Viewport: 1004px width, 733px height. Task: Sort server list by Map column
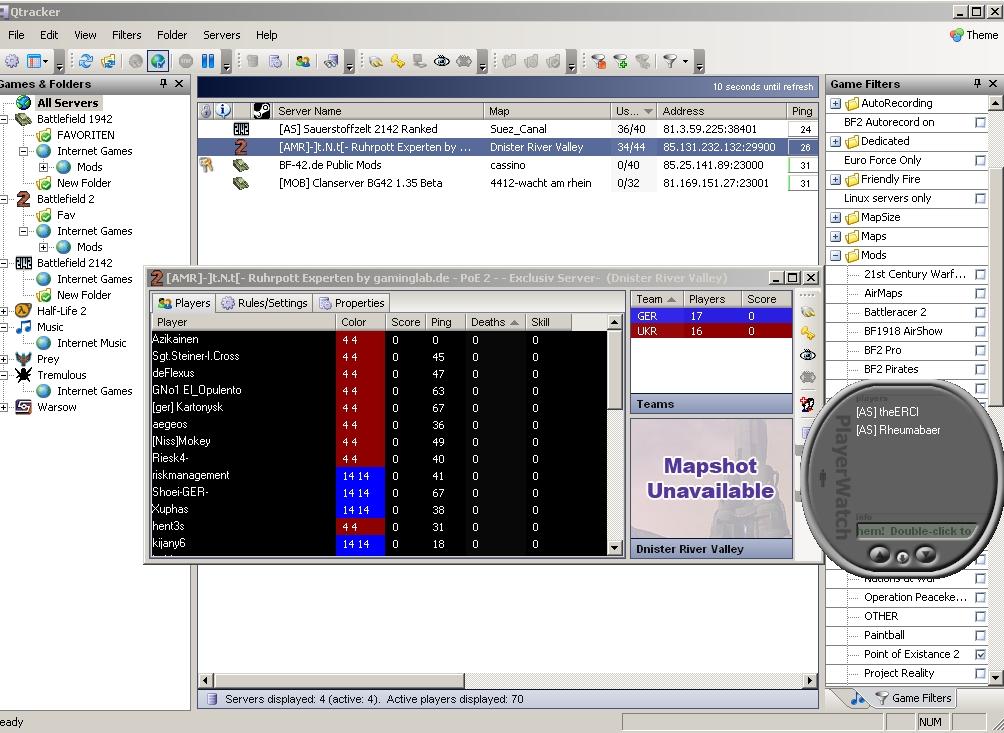click(x=546, y=111)
